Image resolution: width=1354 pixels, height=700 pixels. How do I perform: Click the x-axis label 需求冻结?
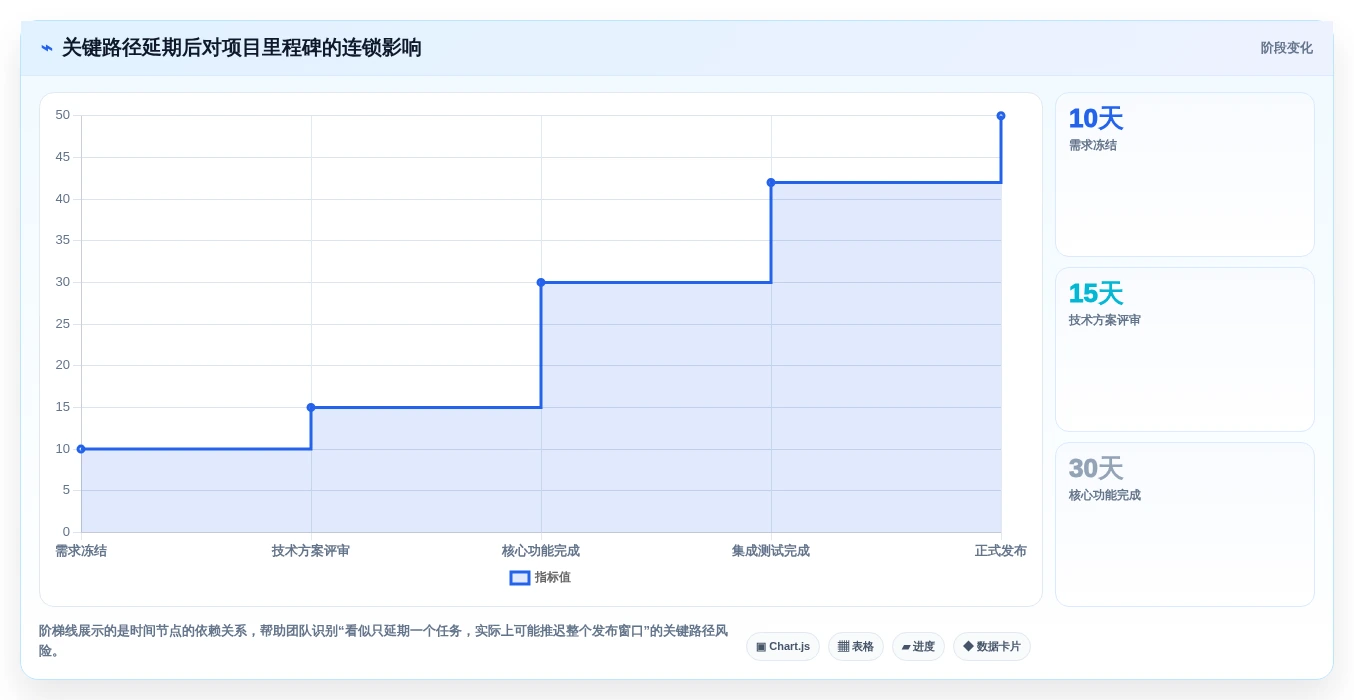(81, 551)
